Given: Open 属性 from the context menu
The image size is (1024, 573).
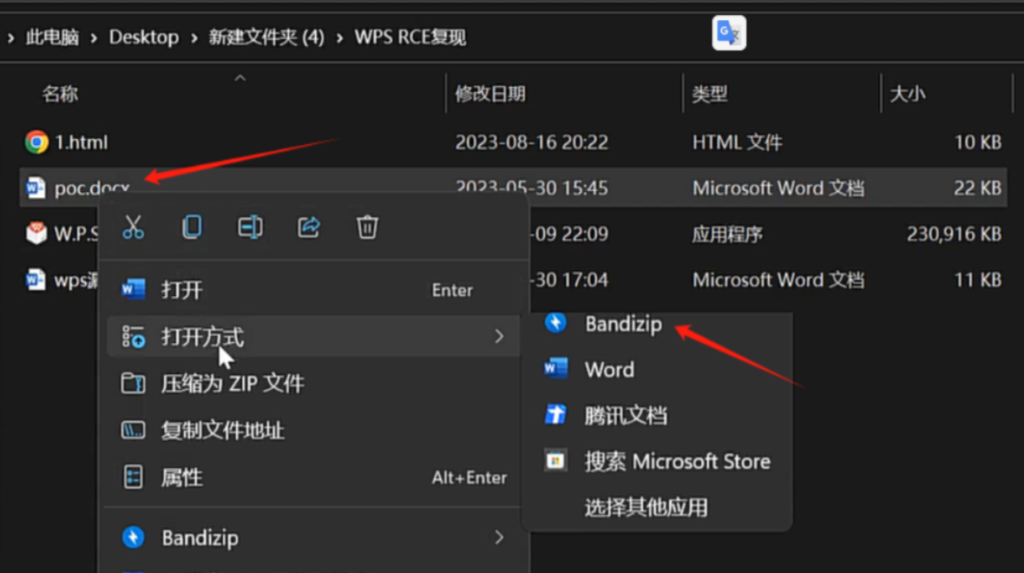Looking at the screenshot, I should (313, 477).
